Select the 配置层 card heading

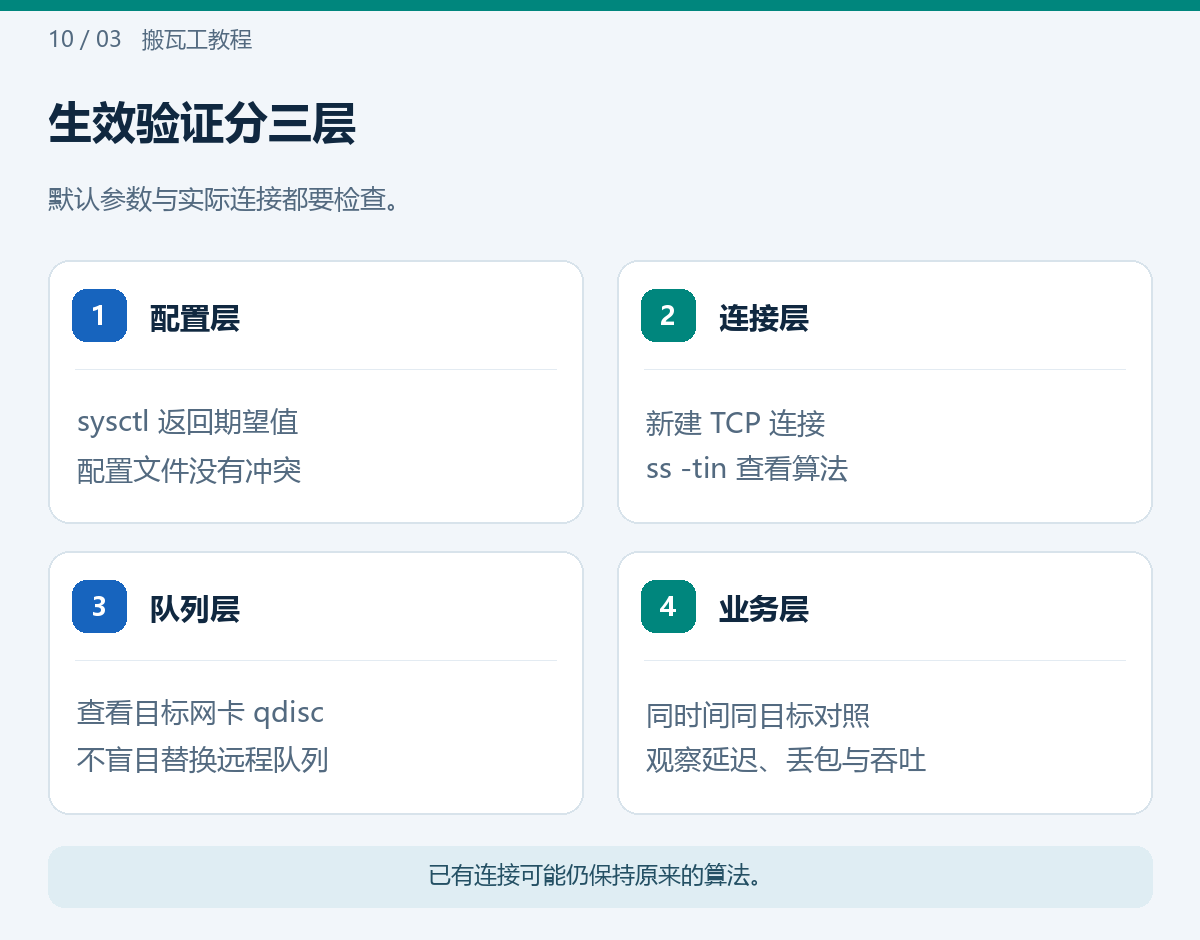pyautogui.click(x=195, y=318)
